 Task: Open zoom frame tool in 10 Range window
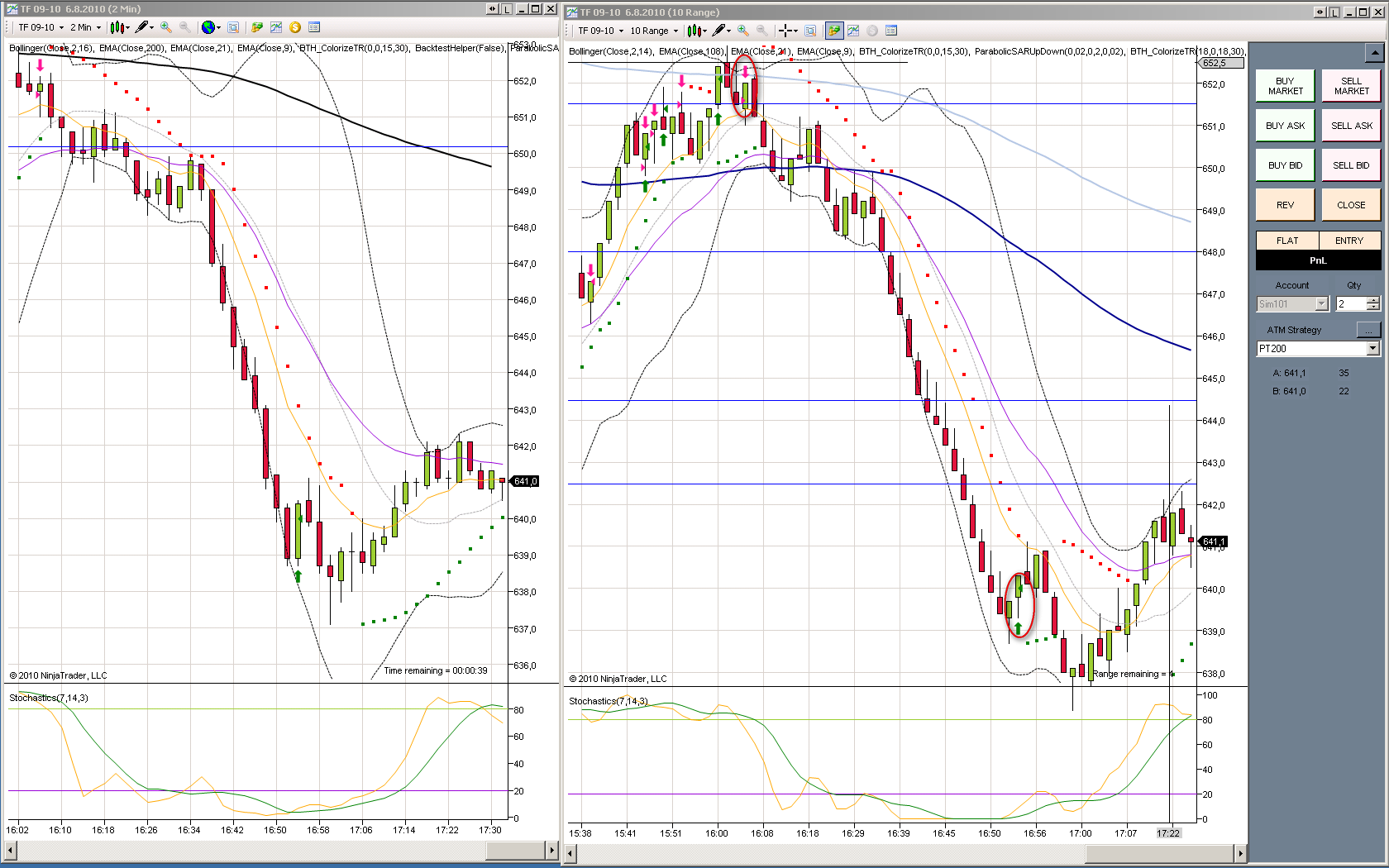(x=810, y=31)
